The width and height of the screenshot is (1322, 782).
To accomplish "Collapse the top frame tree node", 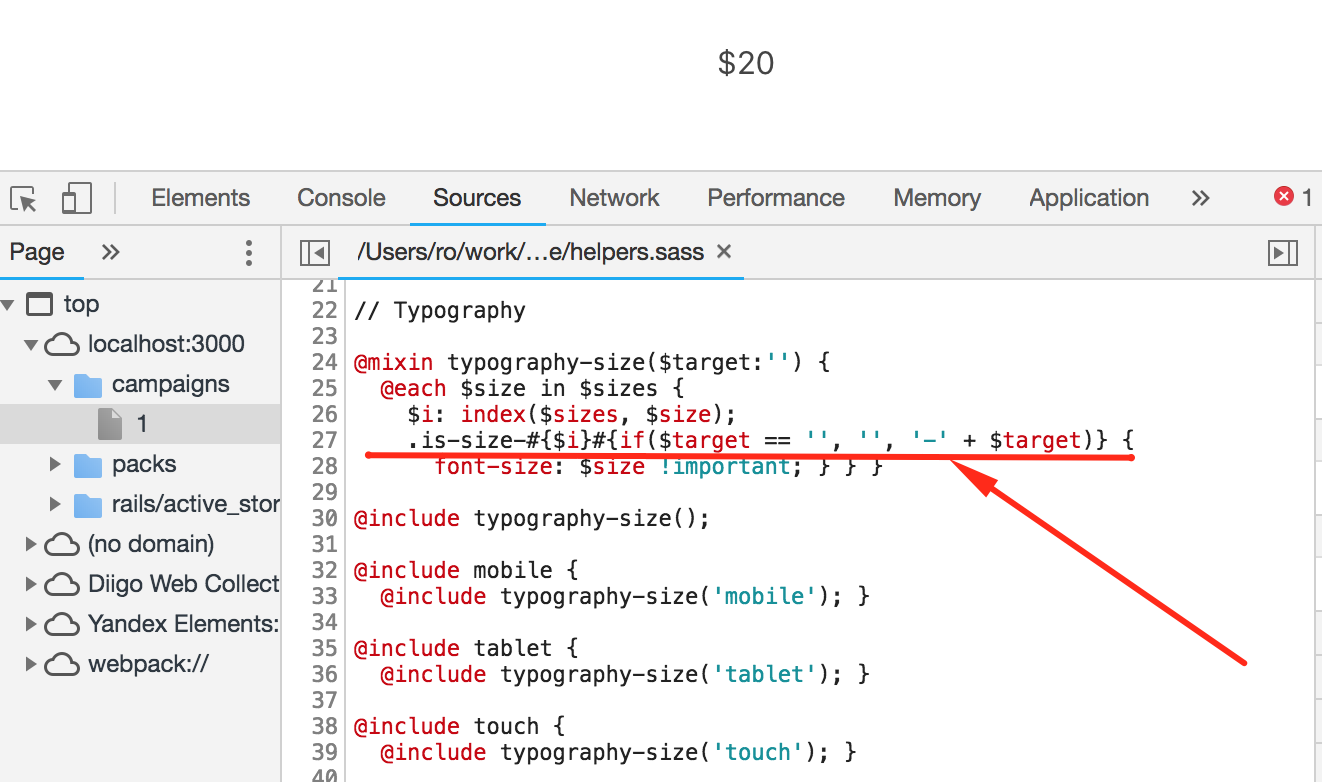I will (x=9, y=304).
